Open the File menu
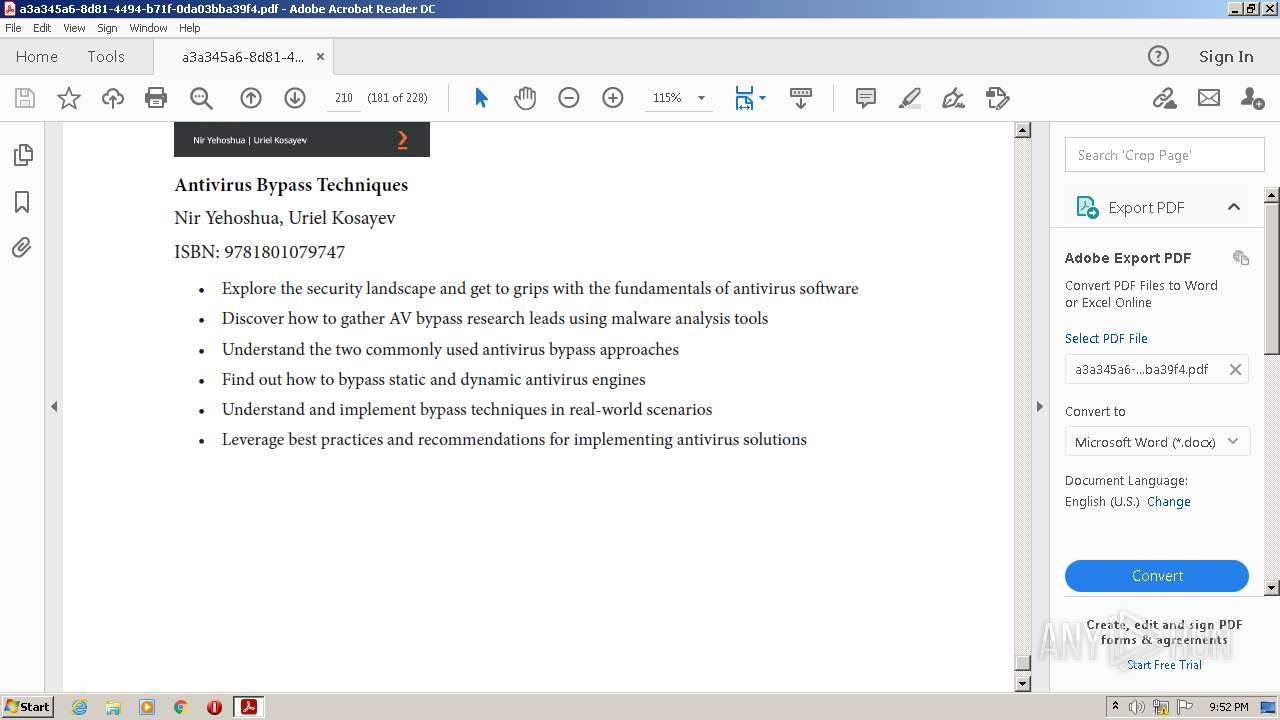 (x=13, y=28)
